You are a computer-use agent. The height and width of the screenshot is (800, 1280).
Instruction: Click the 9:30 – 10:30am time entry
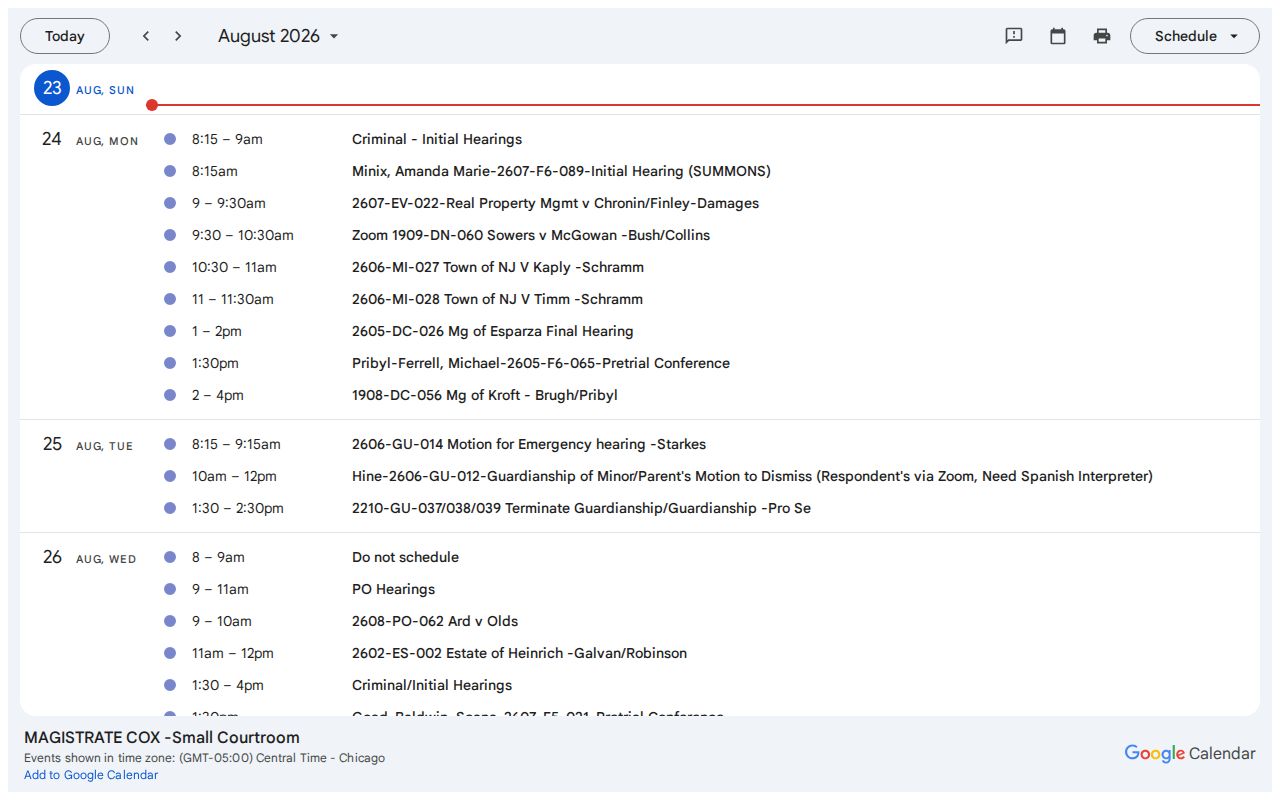tap(243, 235)
